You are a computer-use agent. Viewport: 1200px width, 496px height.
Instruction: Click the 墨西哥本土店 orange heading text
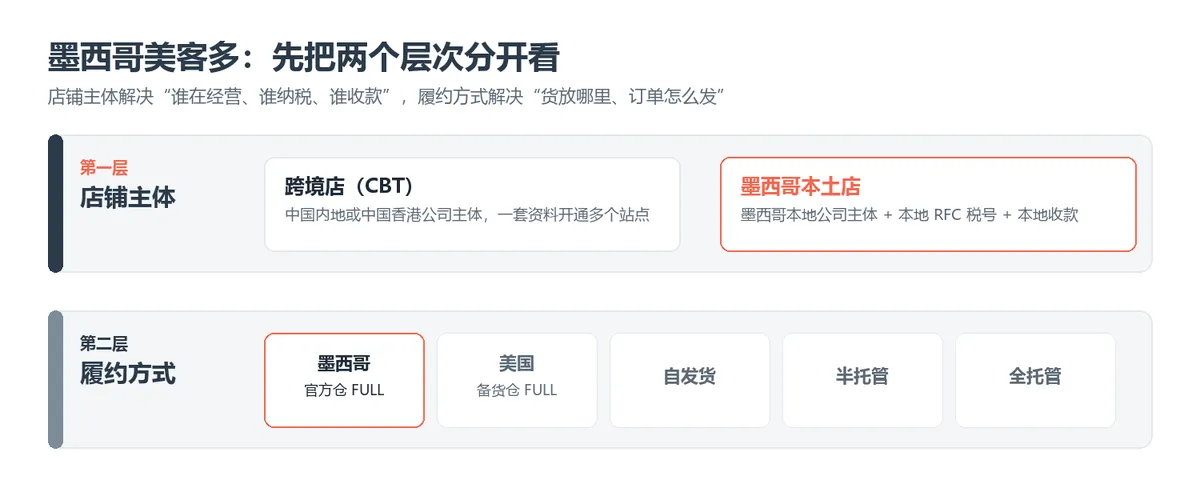tap(801, 187)
